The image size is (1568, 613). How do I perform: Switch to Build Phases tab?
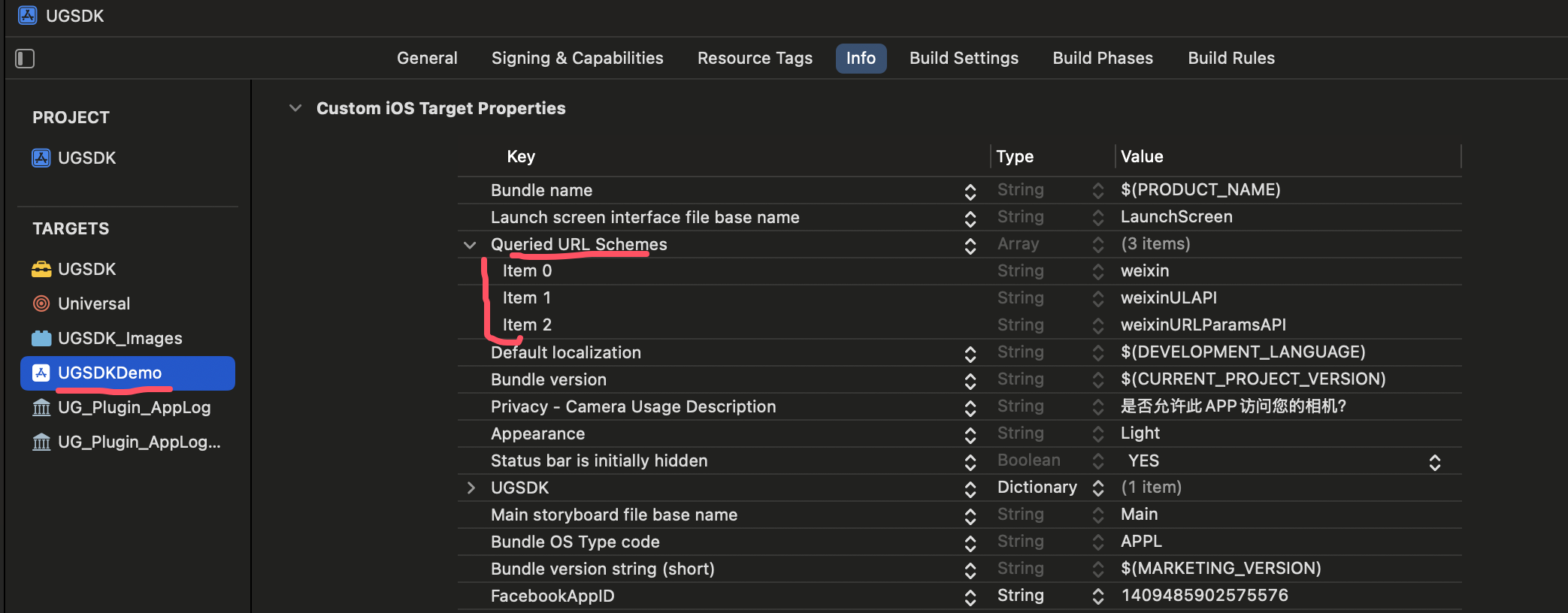pos(1103,59)
